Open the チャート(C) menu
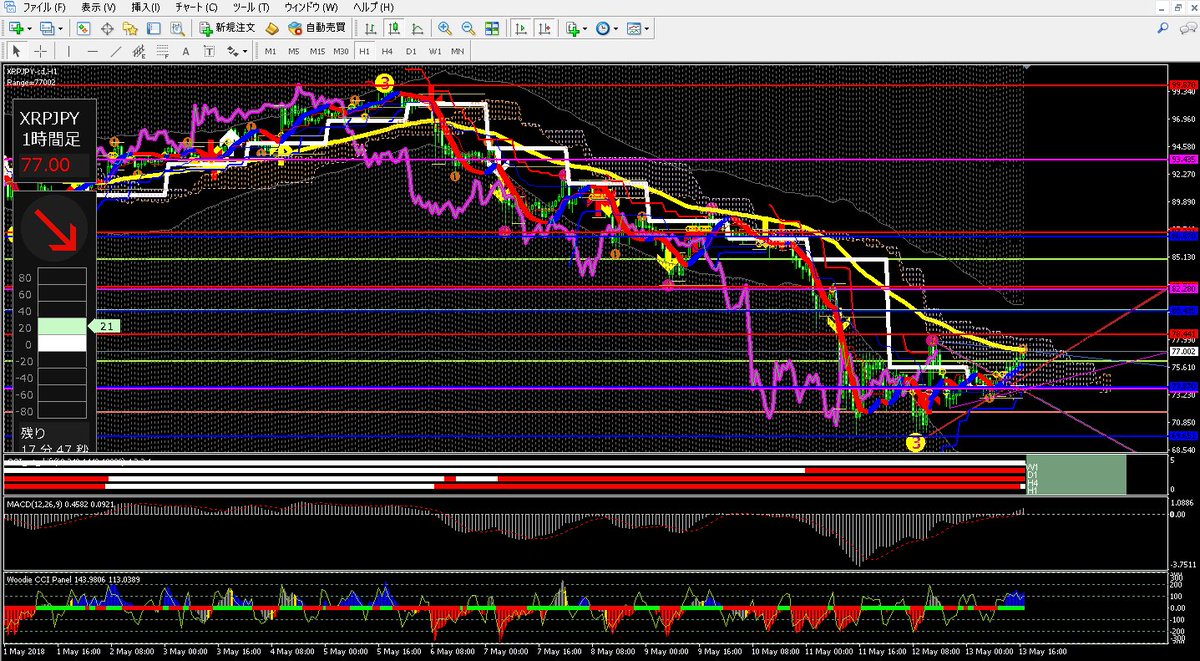Image resolution: width=1200 pixels, height=661 pixels. coord(198,8)
